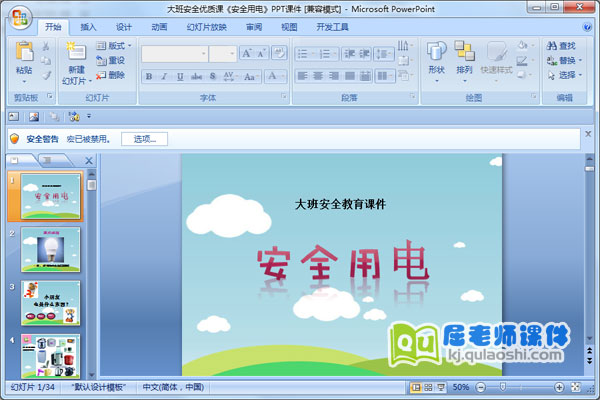
Task: Open Quick Styles gallery
Action: click(496, 61)
